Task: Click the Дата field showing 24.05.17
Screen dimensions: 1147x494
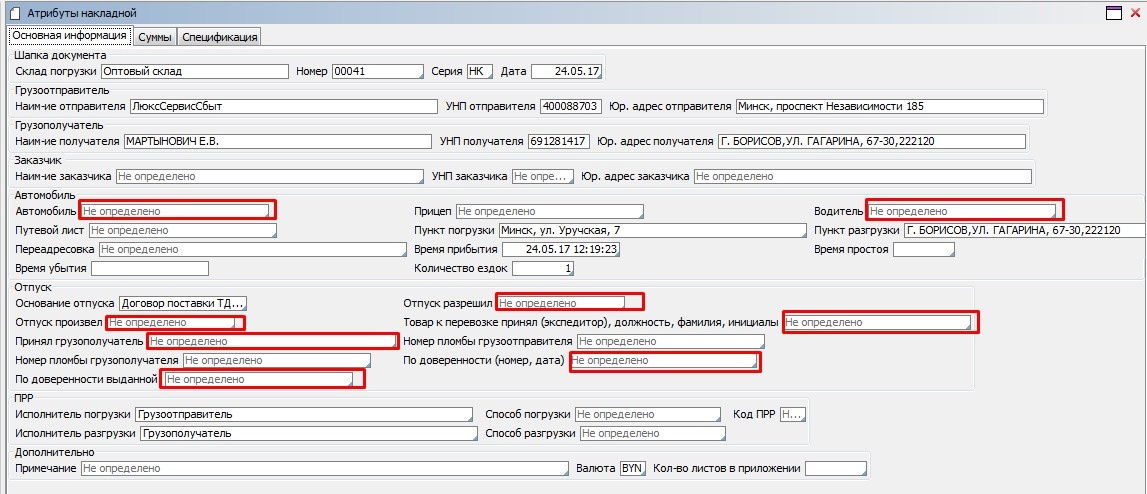Action: point(566,71)
